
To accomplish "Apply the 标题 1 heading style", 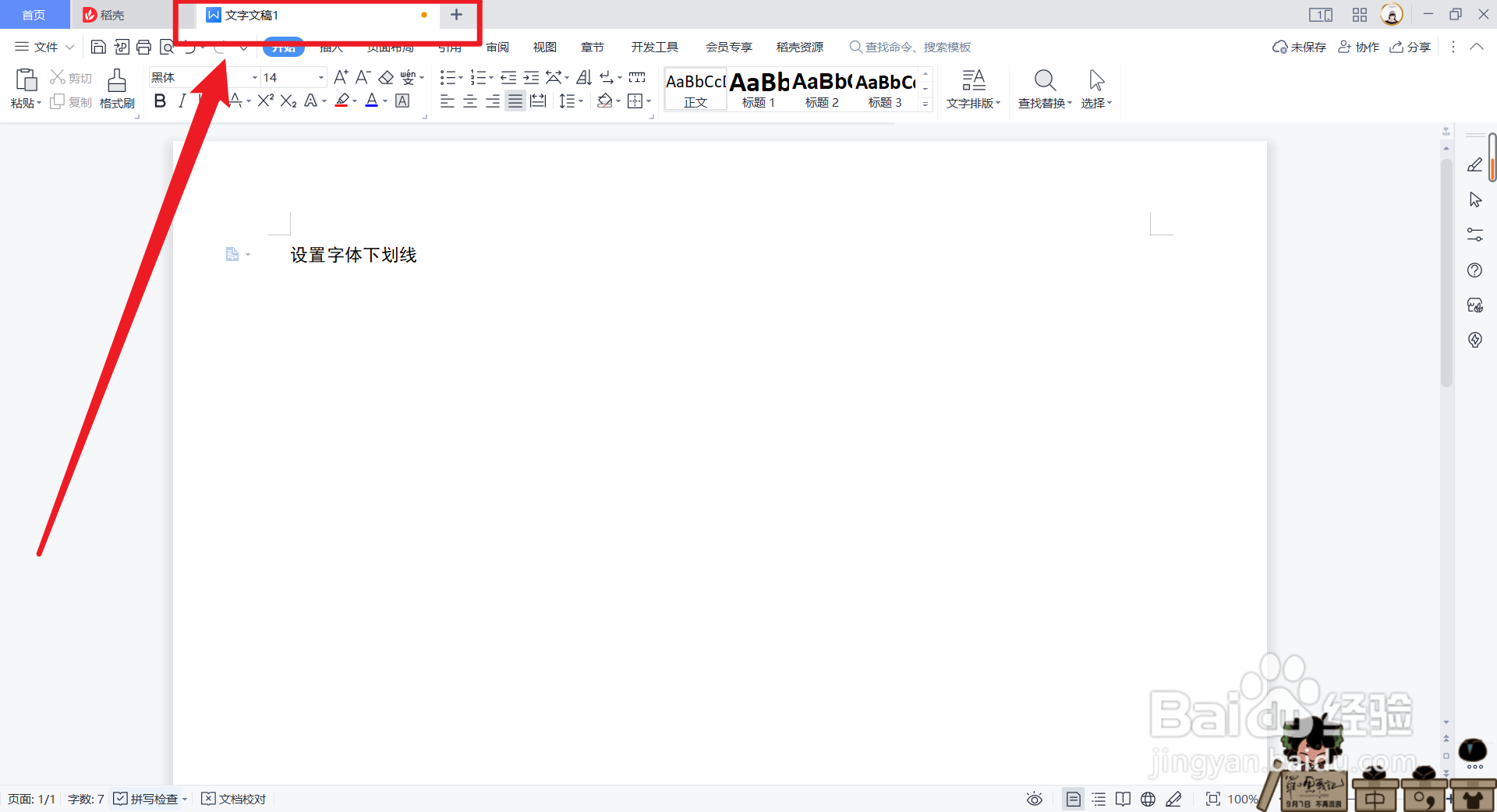I will [759, 89].
